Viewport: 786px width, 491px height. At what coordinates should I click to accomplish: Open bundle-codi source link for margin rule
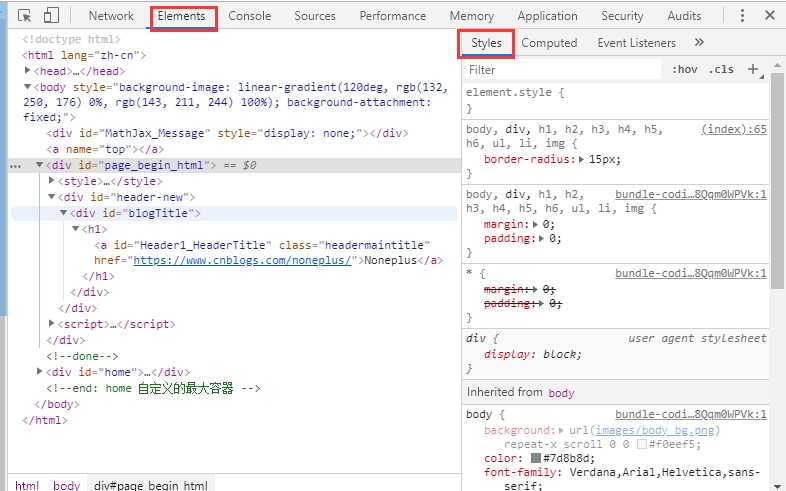(691, 194)
